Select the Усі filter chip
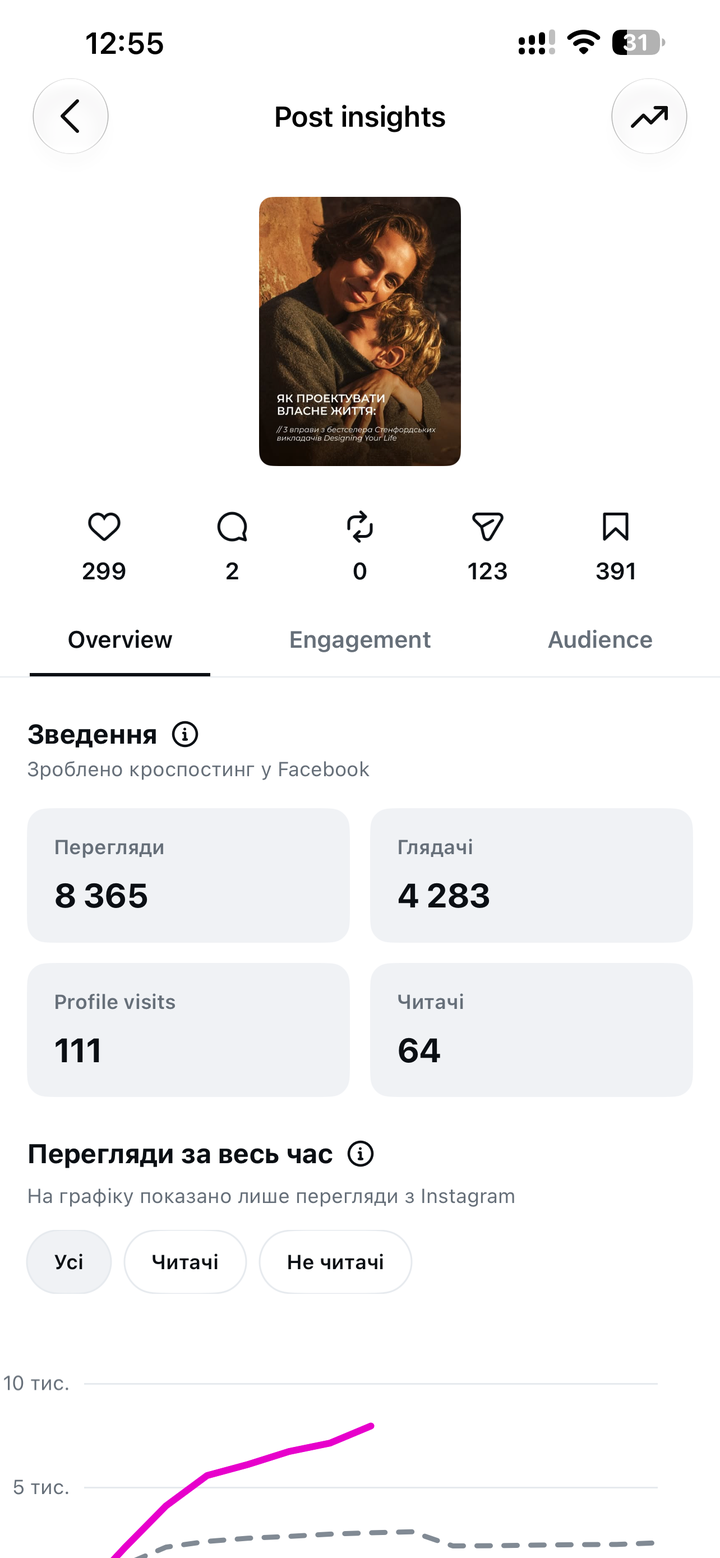Image resolution: width=720 pixels, height=1558 pixels. point(69,1262)
